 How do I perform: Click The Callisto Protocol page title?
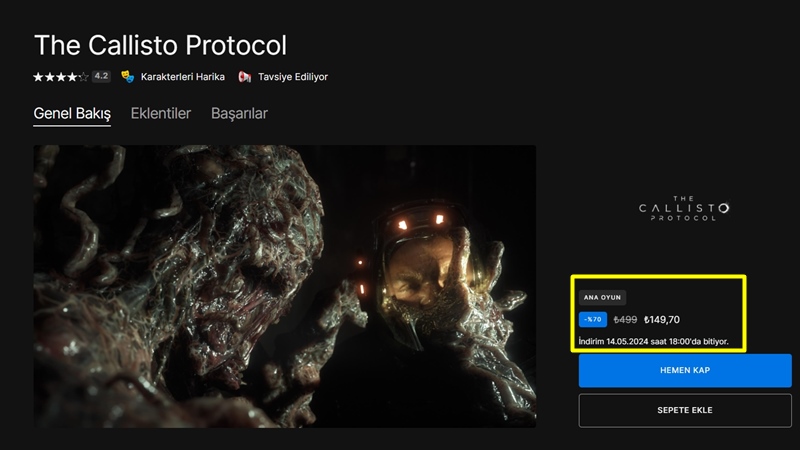click(160, 45)
